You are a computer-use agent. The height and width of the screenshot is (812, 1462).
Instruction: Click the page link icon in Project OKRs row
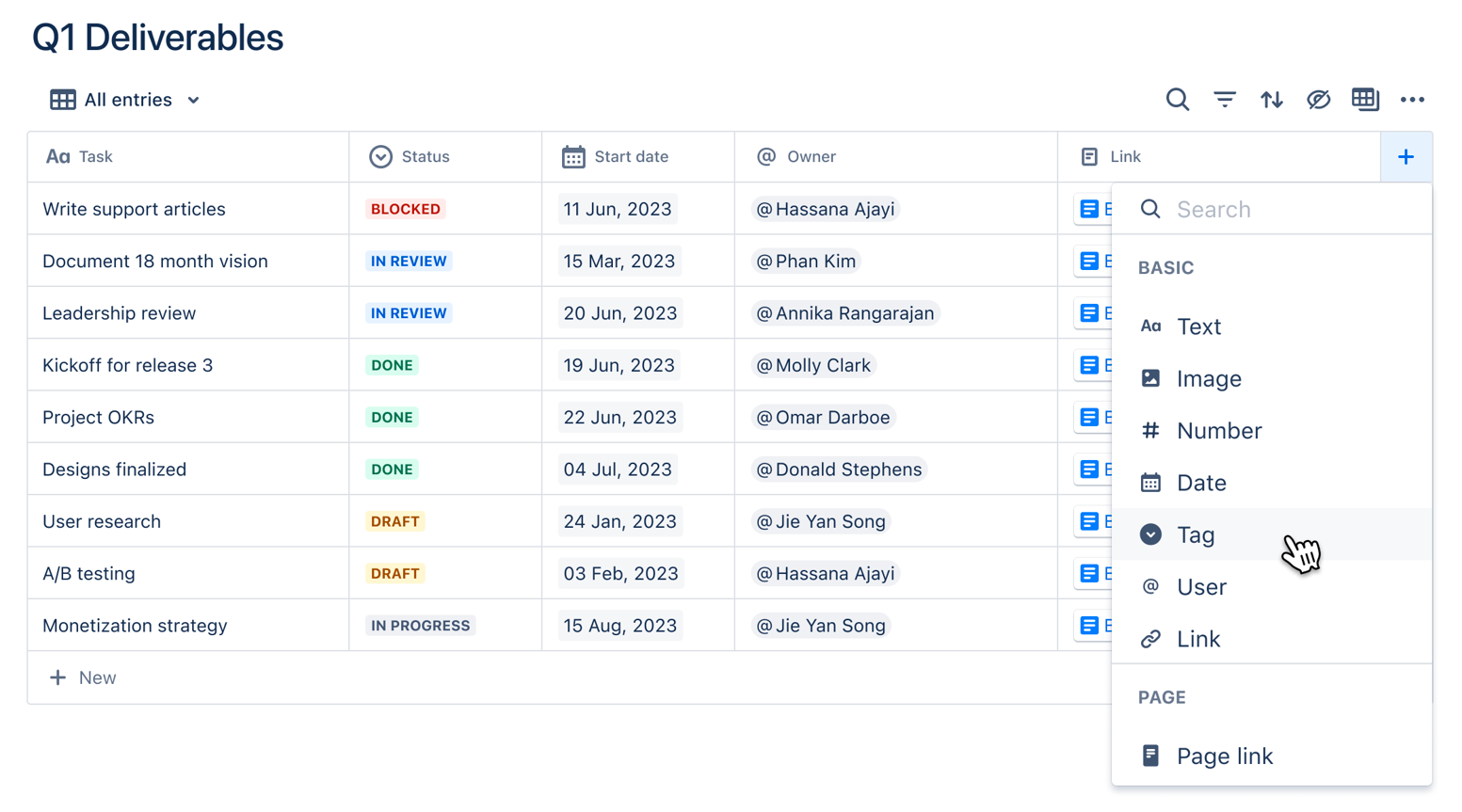point(1089,417)
